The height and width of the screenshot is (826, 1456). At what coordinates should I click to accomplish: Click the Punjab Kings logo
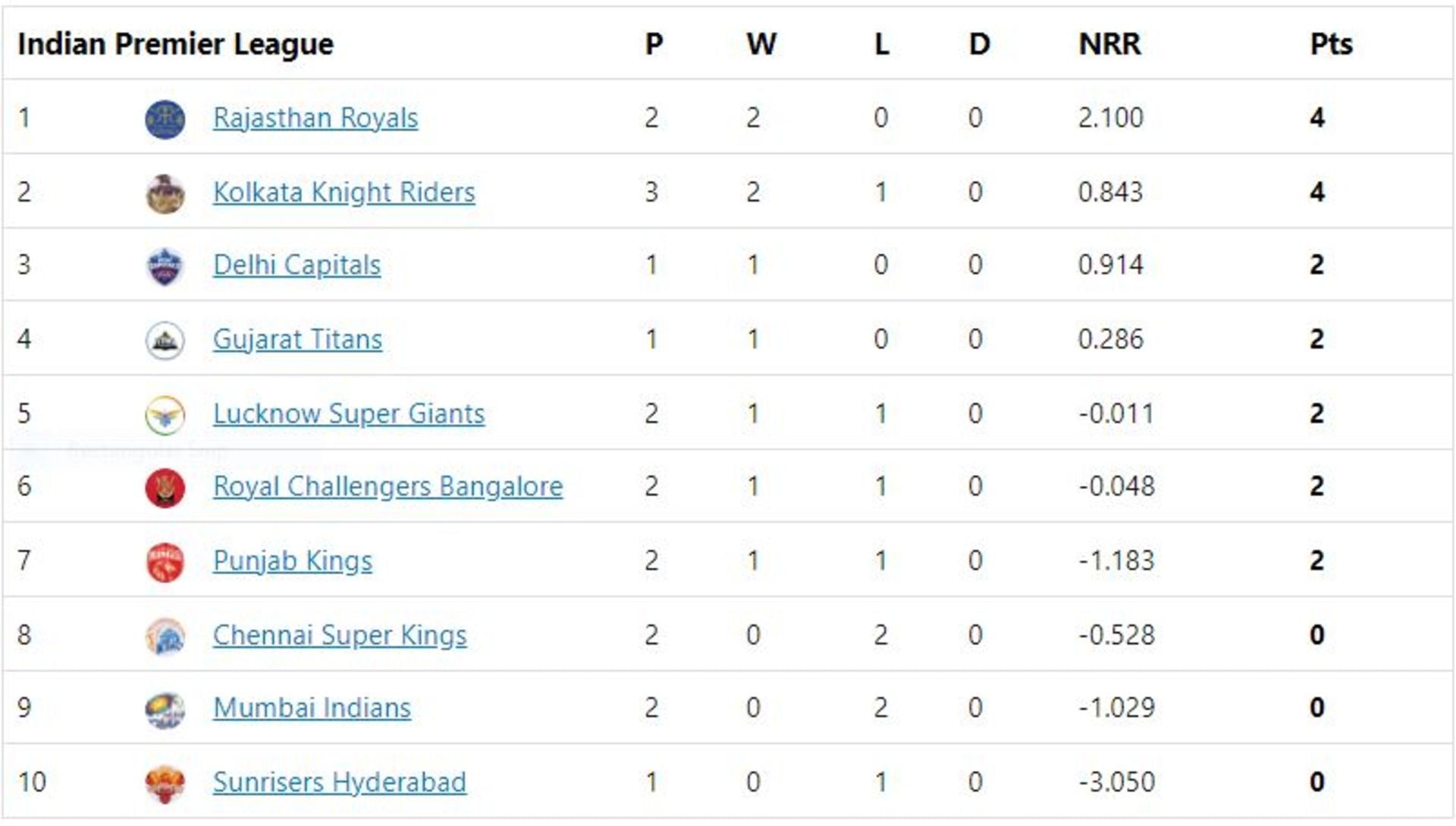pos(167,561)
